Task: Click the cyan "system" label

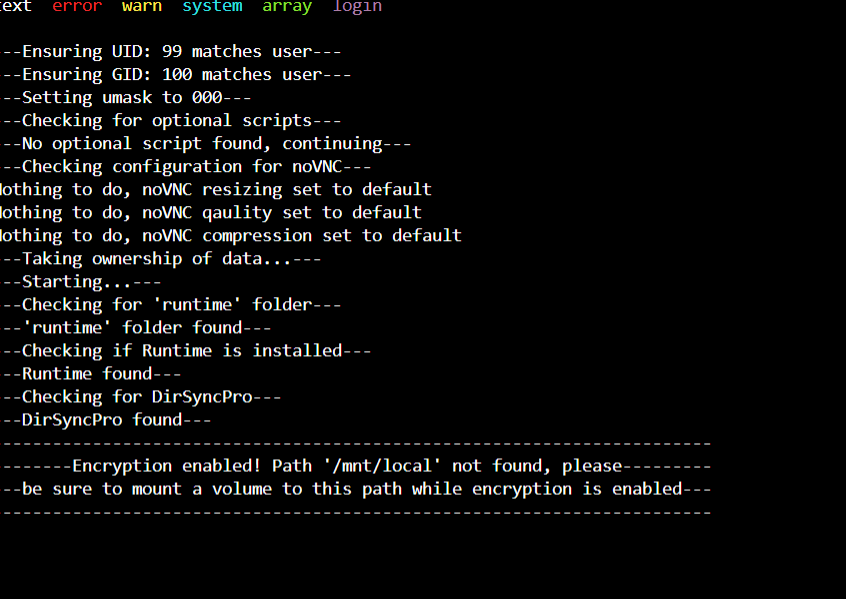Action: pyautogui.click(x=212, y=6)
